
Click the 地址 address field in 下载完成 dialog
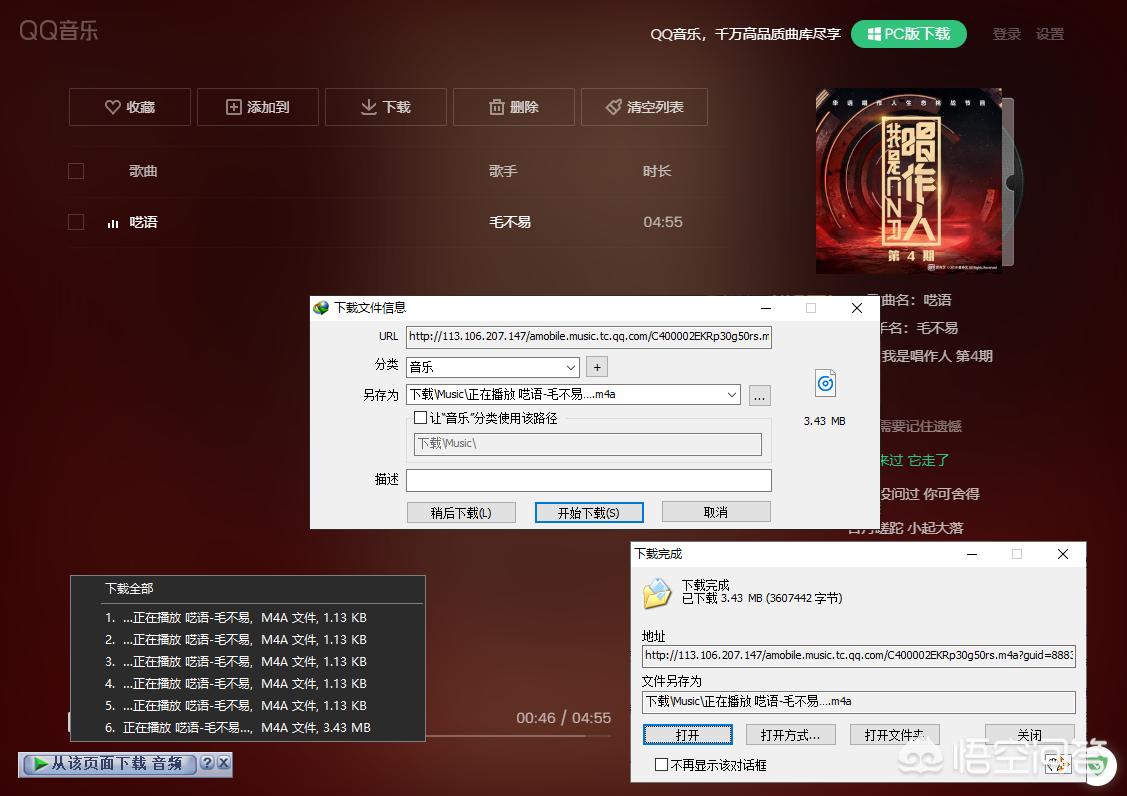pyautogui.click(x=858, y=656)
